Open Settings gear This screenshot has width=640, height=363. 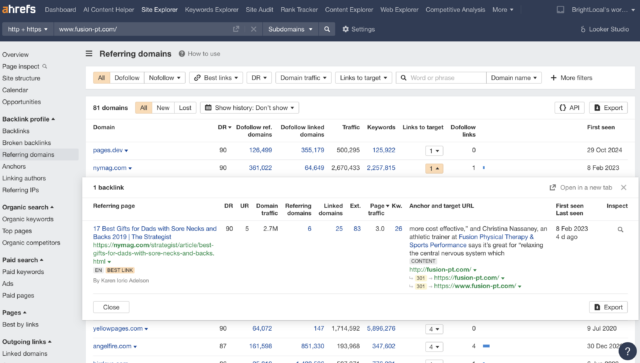tap(358, 29)
